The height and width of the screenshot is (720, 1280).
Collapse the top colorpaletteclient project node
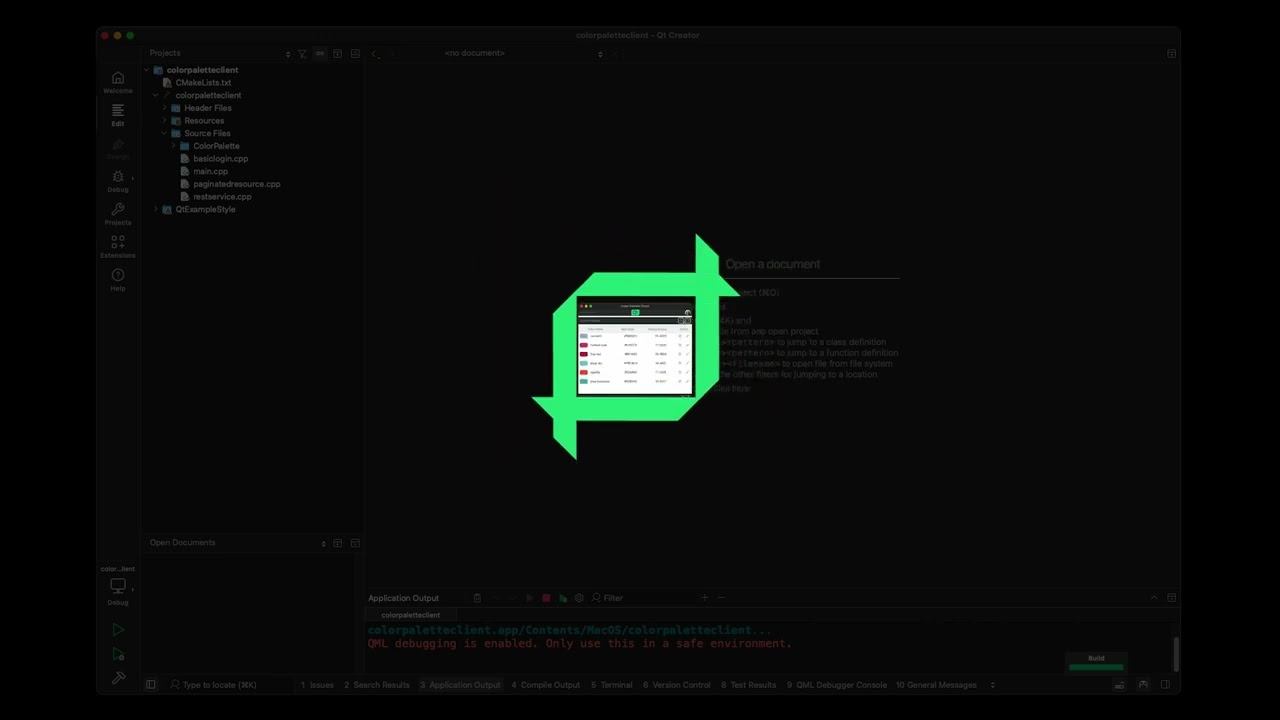pos(147,70)
